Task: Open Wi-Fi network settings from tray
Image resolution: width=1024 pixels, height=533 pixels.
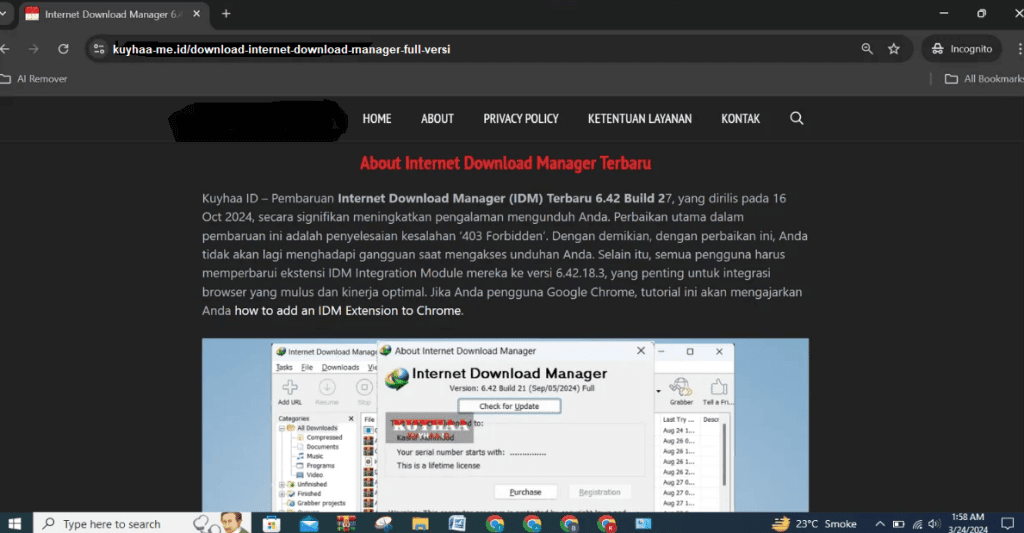Action: [918, 524]
